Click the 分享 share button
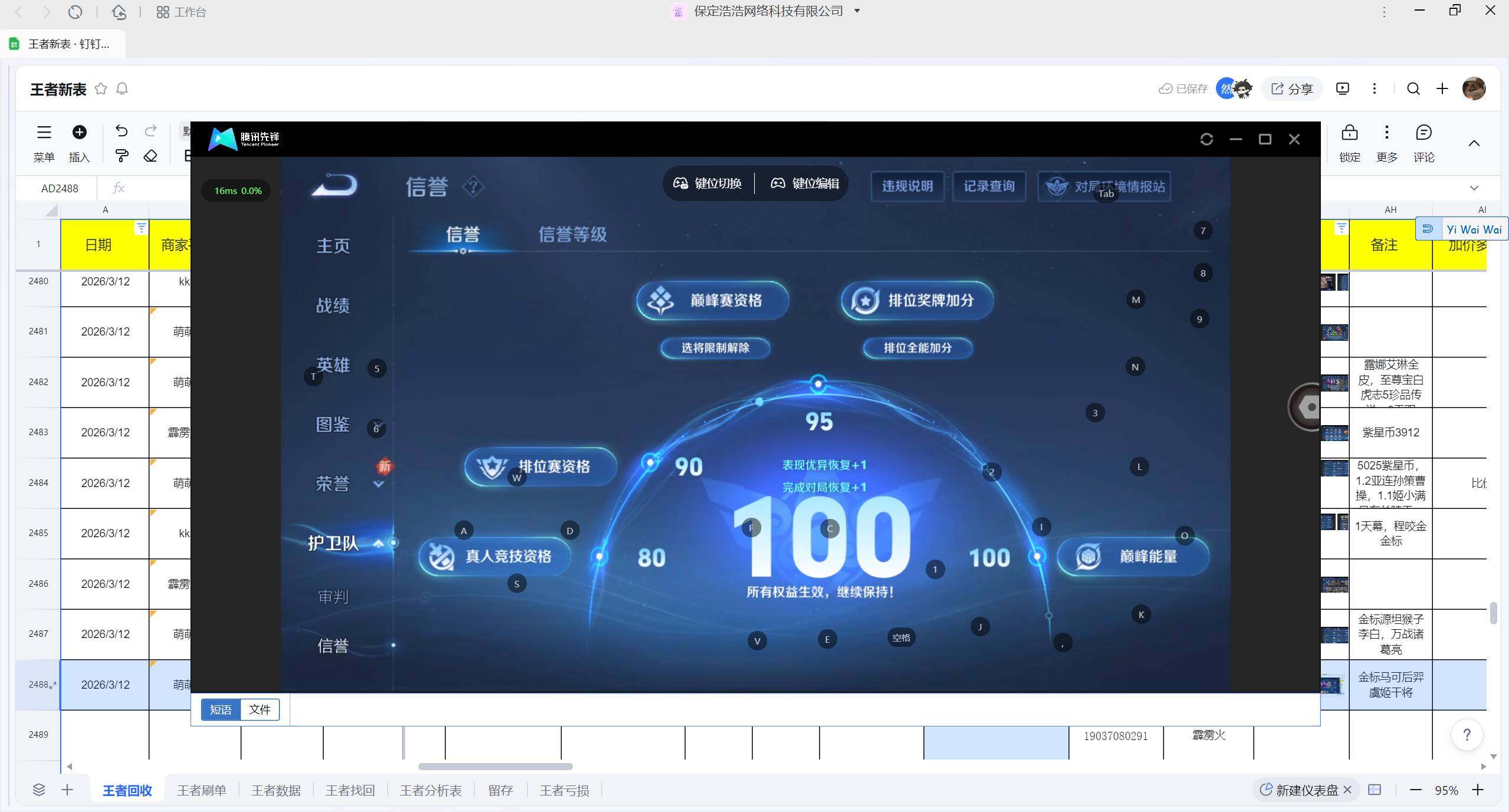The width and height of the screenshot is (1509, 812). (x=1291, y=88)
